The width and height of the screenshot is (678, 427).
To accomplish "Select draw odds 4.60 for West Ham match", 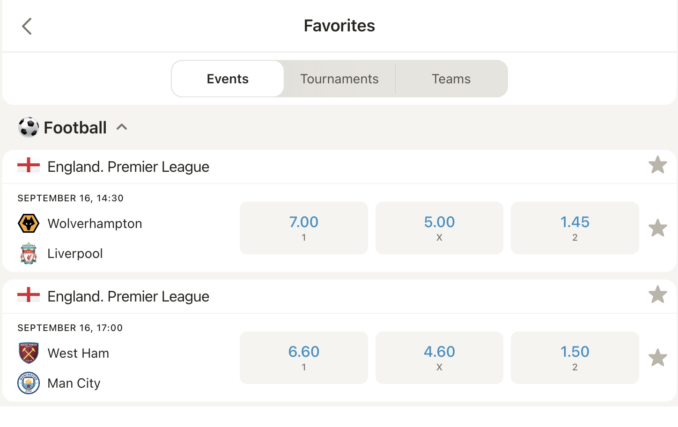I will point(439,358).
